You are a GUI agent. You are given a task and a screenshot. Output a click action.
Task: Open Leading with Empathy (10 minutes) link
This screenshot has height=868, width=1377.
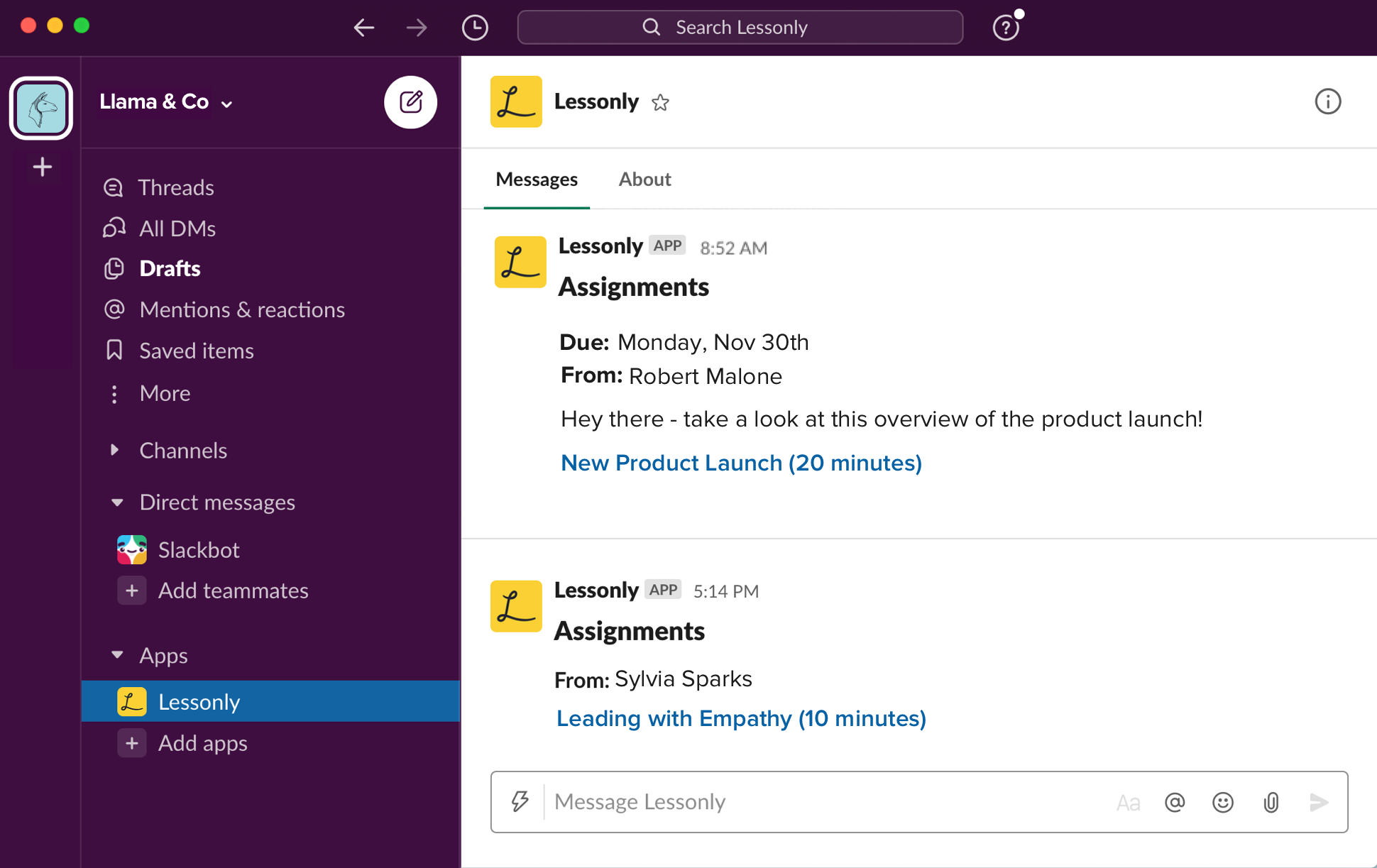(741, 718)
